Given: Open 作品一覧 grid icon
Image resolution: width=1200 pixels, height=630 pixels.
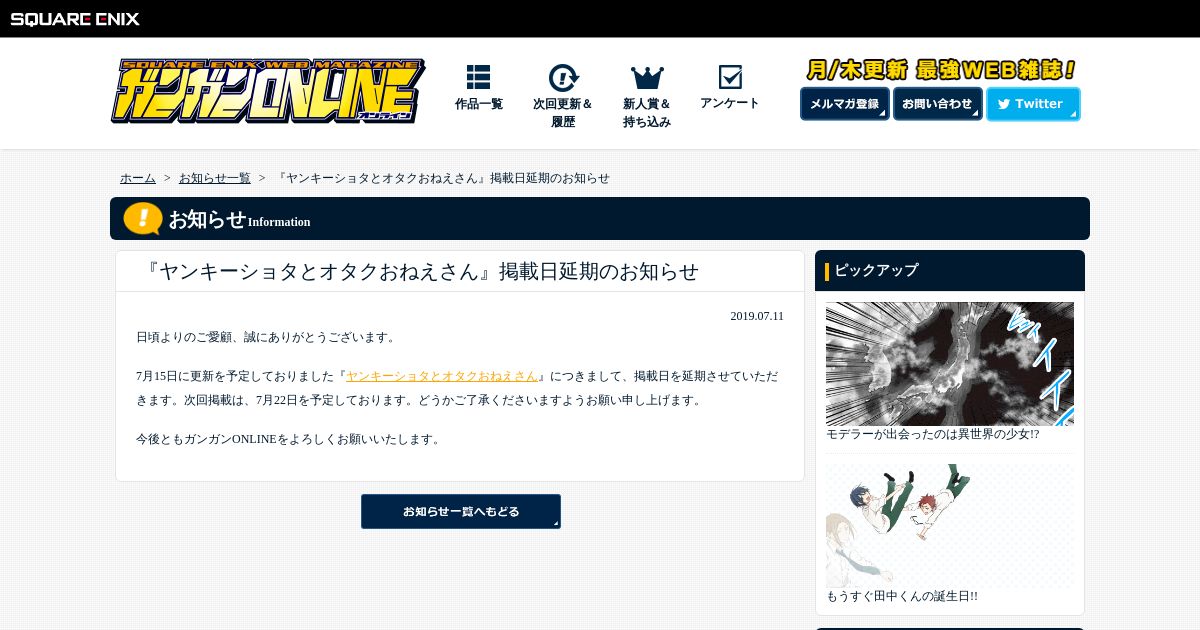Looking at the screenshot, I should tap(478, 77).
